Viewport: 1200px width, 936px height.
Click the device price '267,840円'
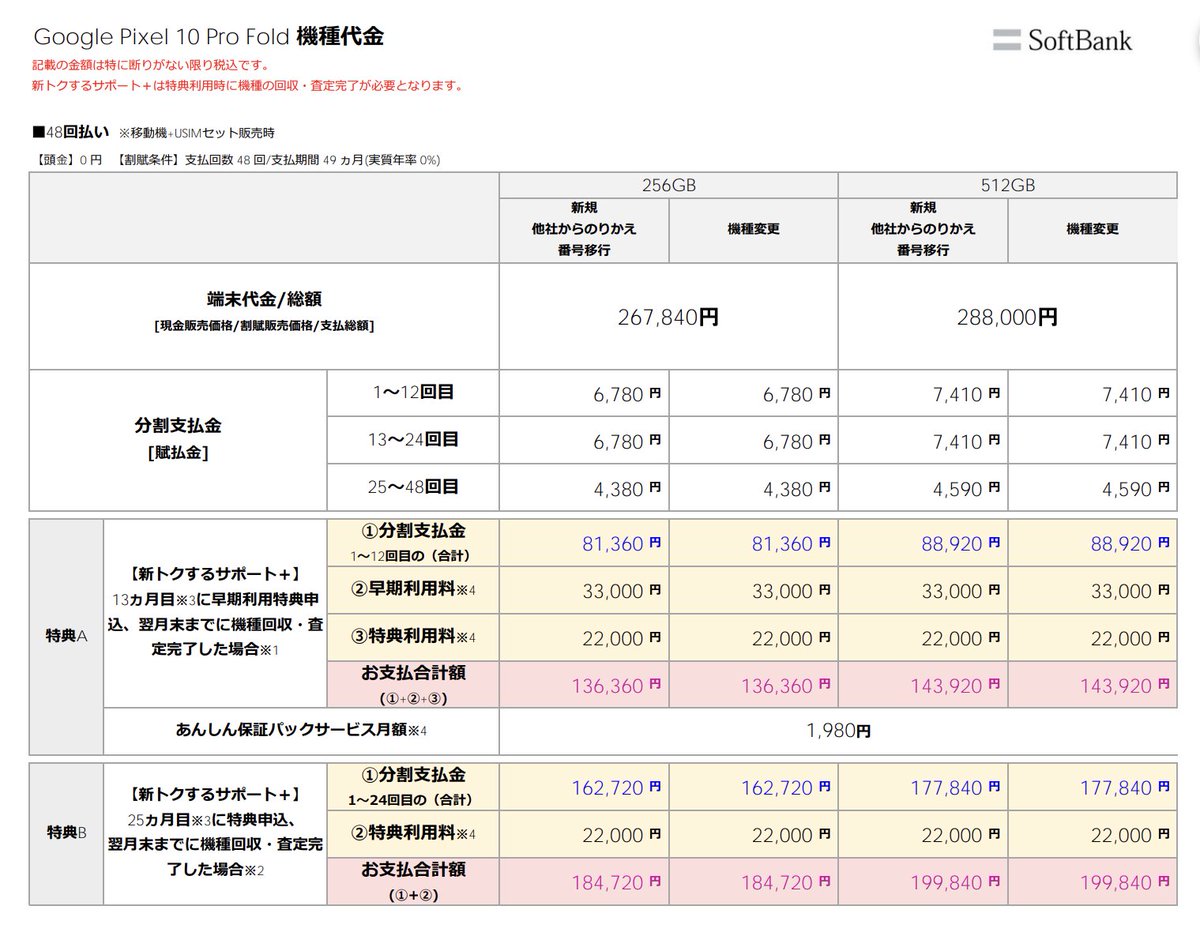[669, 317]
